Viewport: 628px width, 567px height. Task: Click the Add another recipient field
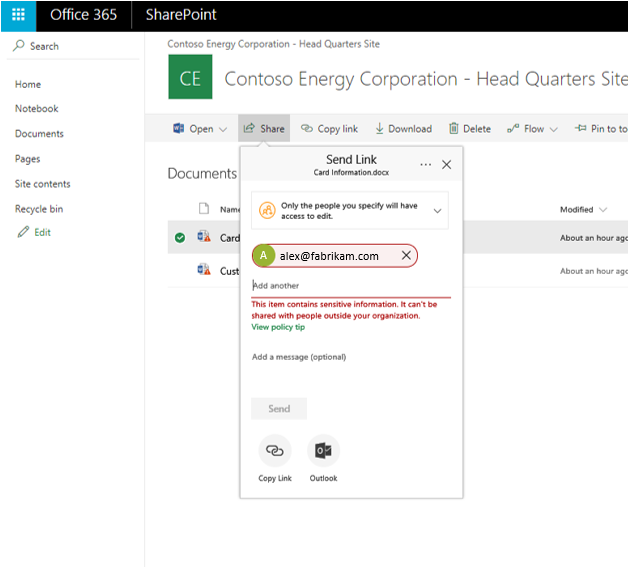coord(350,286)
